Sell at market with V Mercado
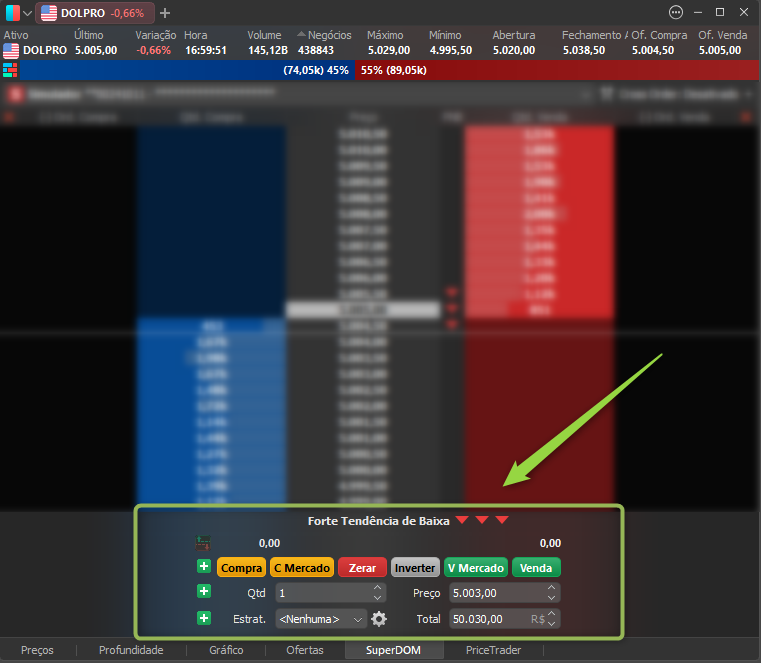Screen dimensions: 761x663 tap(476, 567)
